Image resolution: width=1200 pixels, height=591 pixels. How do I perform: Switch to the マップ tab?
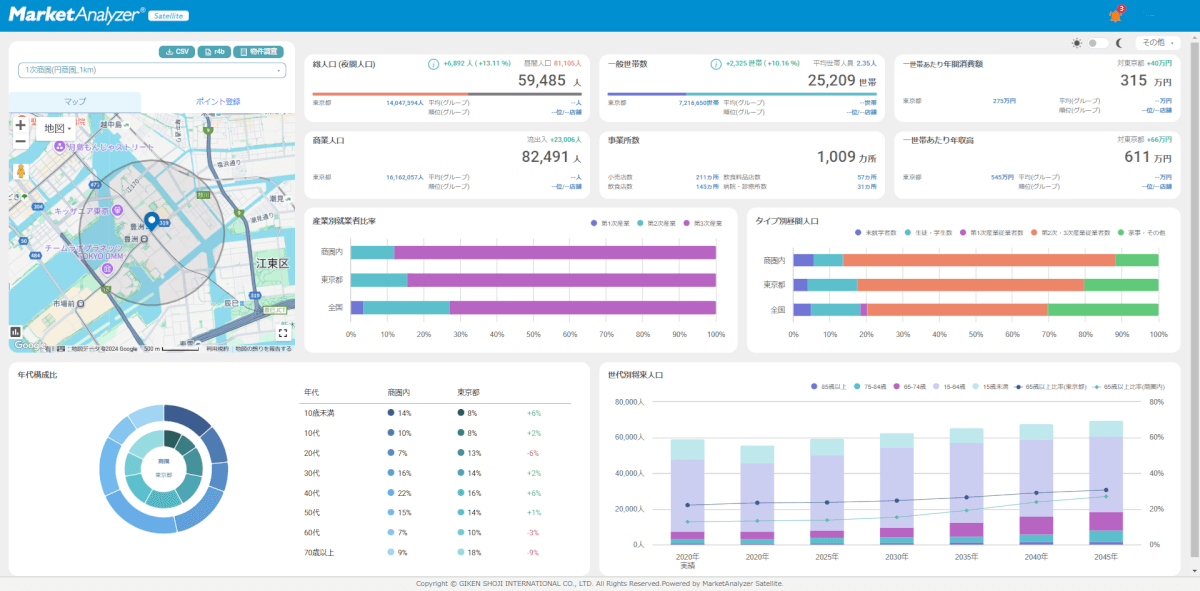[x=75, y=102]
